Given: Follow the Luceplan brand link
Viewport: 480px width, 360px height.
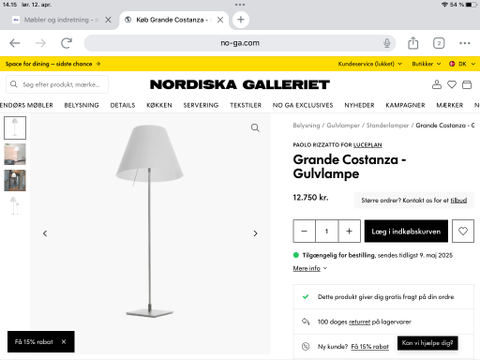Looking at the screenshot, I should tap(368, 145).
